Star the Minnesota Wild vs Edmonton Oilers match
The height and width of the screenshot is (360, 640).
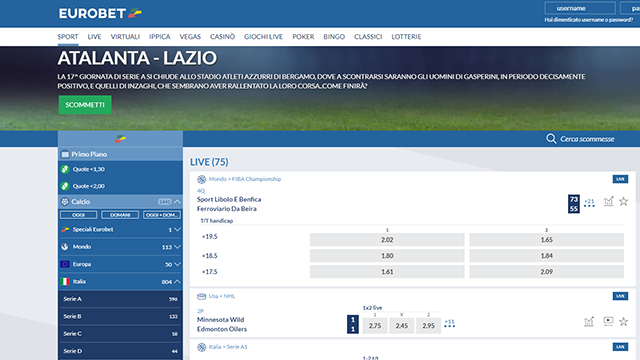point(623,322)
